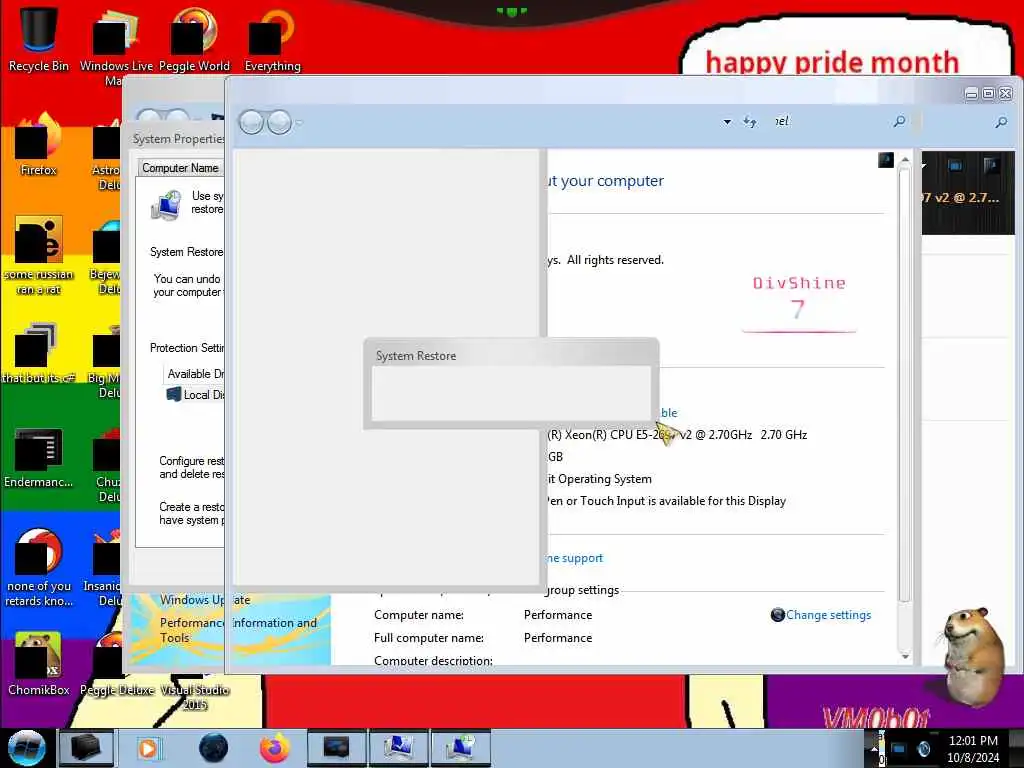This screenshot has width=1024, height=768.
Task: Switch to the System computer taskbar button
Action: (398, 748)
